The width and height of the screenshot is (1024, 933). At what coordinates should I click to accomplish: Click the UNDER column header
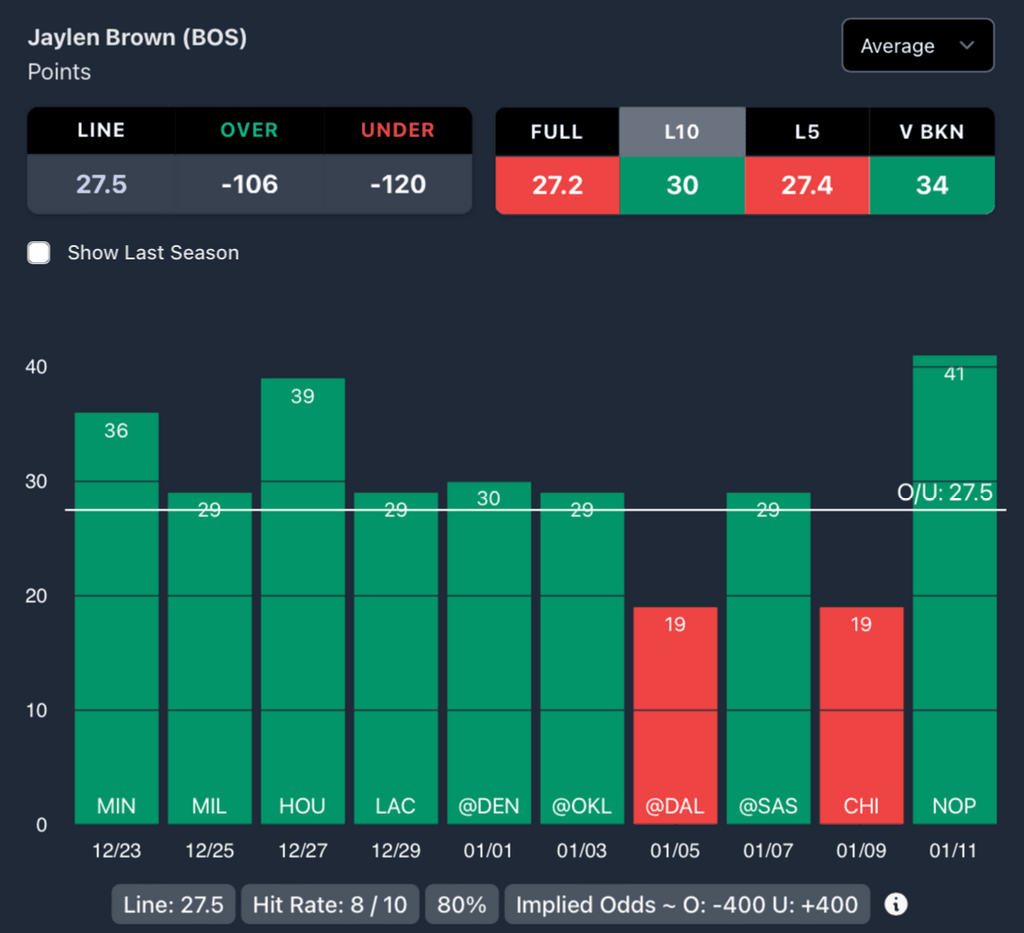pos(398,130)
